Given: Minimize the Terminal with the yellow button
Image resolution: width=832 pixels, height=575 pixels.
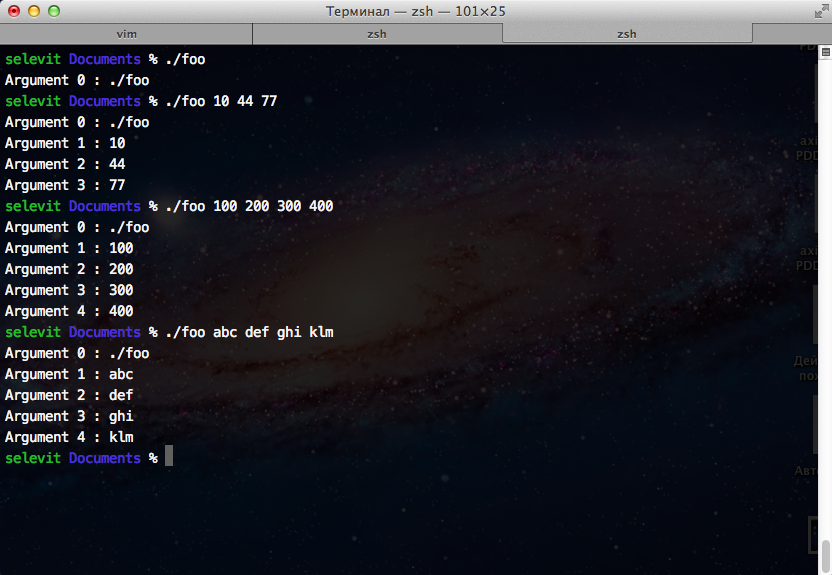Looking at the screenshot, I should (x=33, y=11).
